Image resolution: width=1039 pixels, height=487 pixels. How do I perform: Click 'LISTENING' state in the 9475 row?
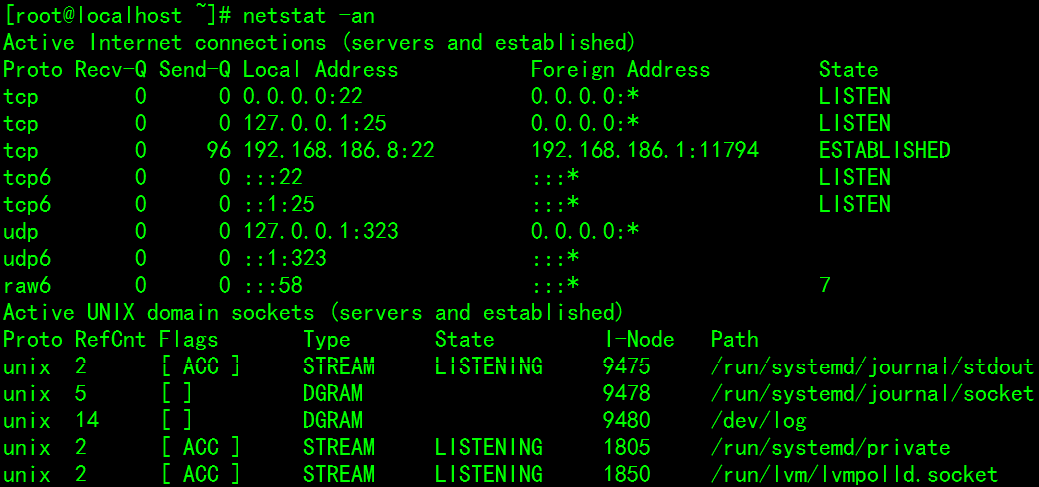click(489, 366)
